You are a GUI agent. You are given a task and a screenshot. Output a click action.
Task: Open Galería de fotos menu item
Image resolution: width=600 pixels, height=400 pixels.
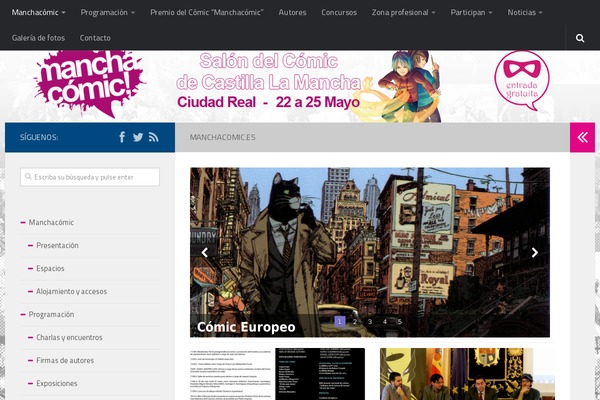click(38, 38)
